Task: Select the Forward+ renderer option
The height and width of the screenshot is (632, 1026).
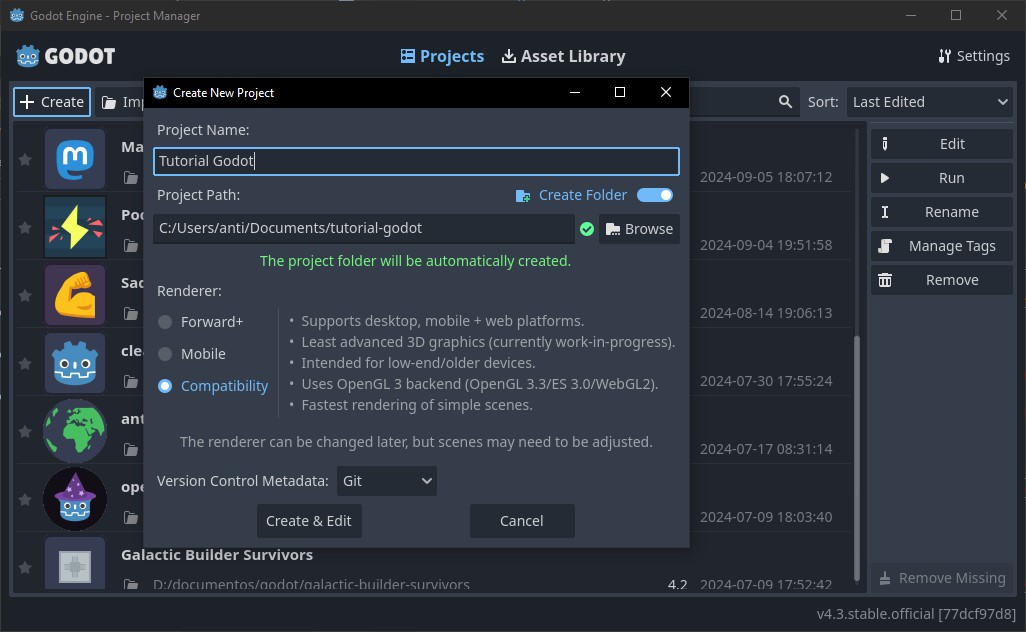Action: (164, 322)
